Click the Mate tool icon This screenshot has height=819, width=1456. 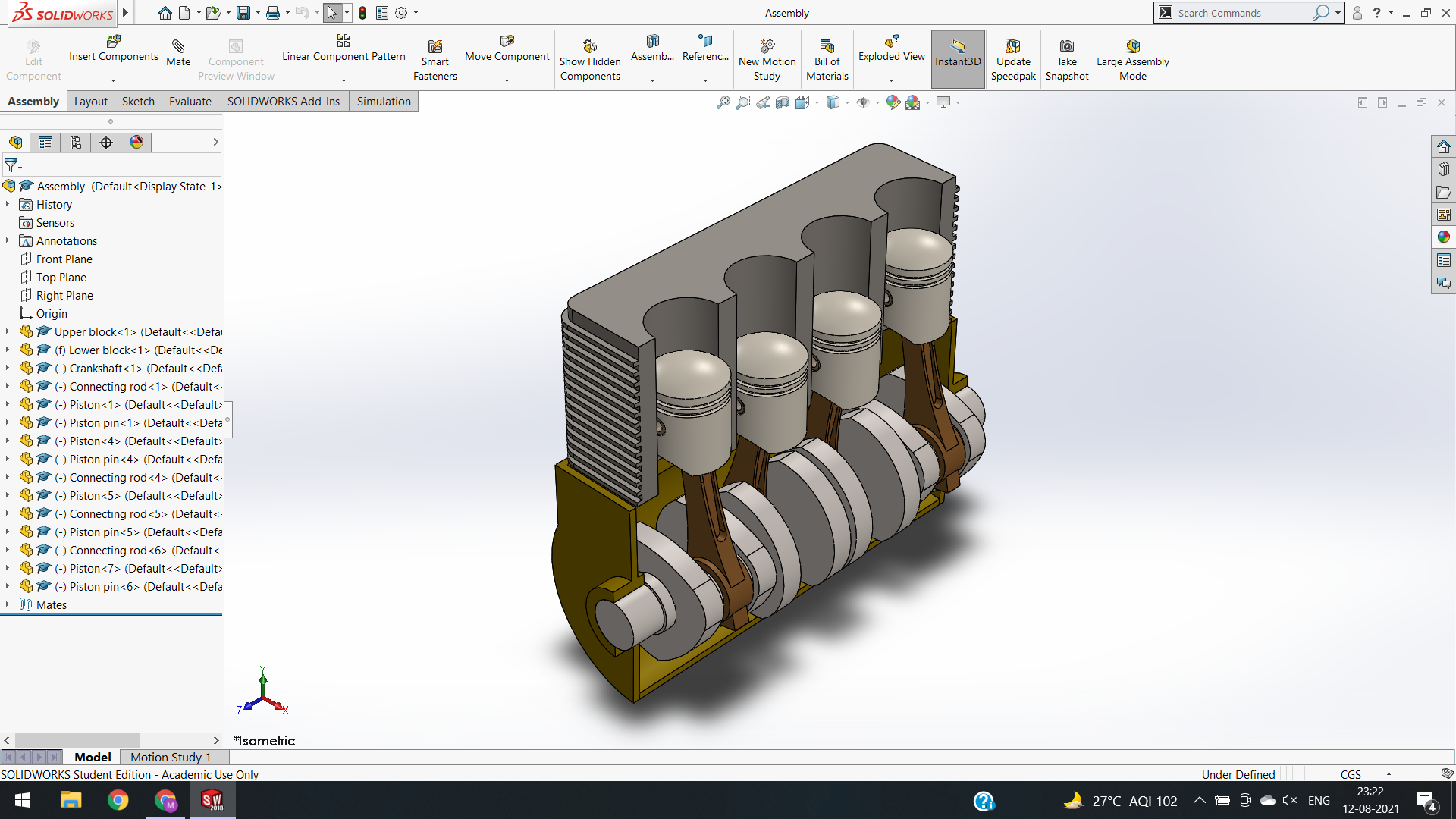pyautogui.click(x=178, y=47)
